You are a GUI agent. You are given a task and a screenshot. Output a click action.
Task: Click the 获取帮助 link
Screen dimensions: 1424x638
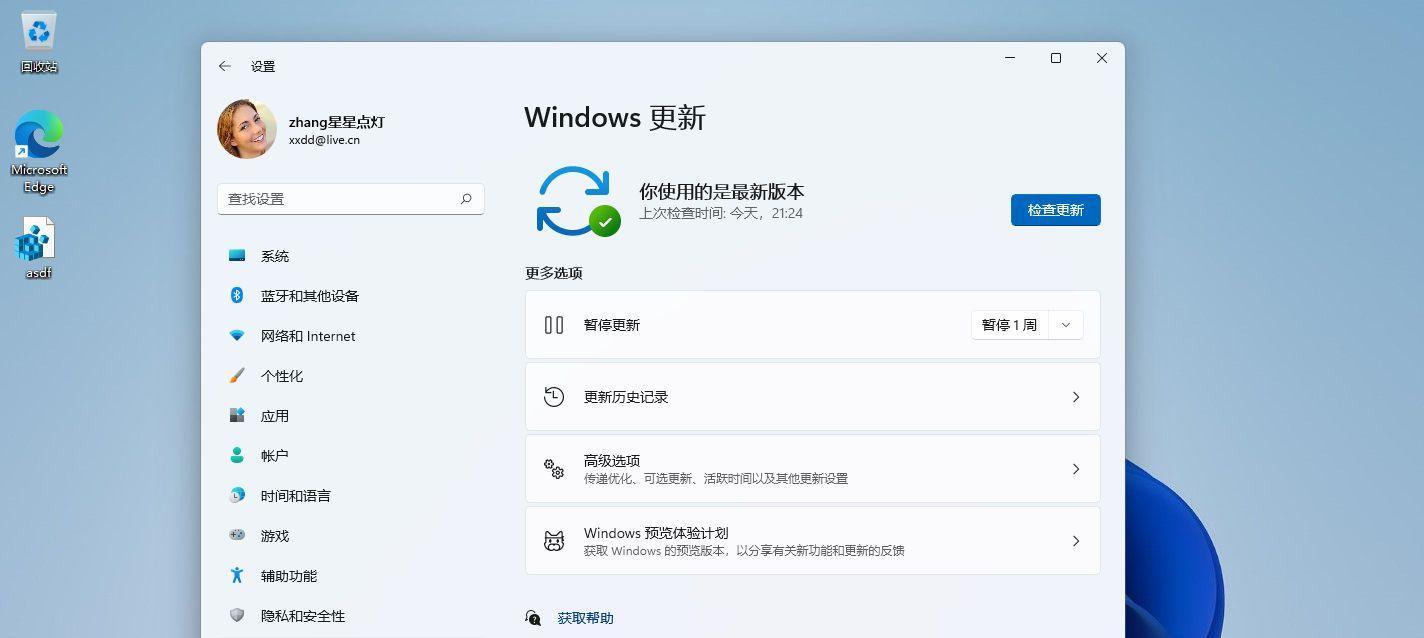pos(585,618)
